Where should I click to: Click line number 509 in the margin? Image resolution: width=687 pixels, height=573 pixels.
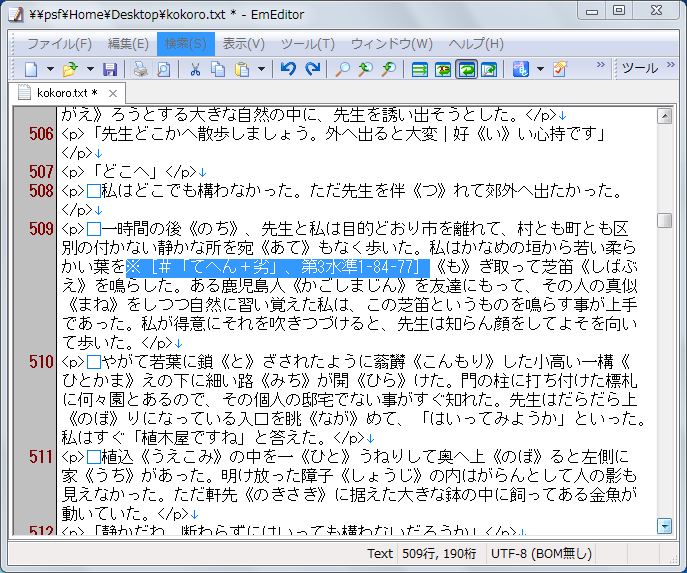41,229
